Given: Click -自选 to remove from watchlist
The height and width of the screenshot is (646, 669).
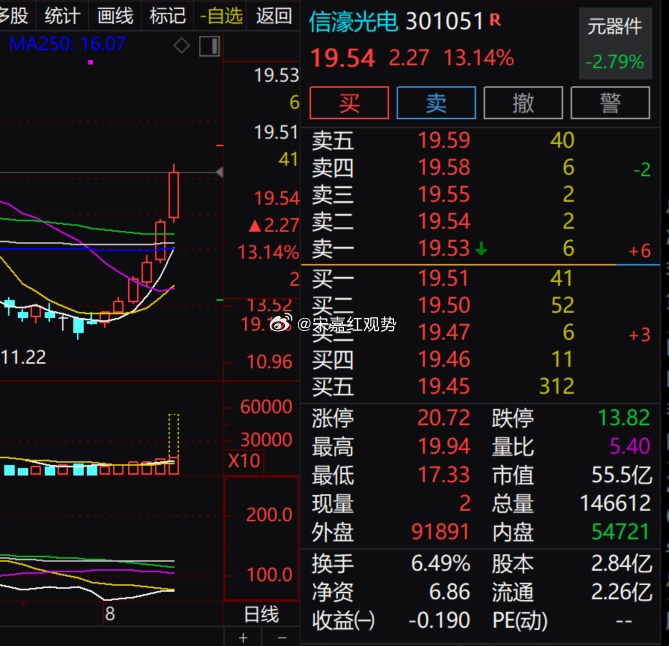Looking at the screenshot, I should pos(221,16).
